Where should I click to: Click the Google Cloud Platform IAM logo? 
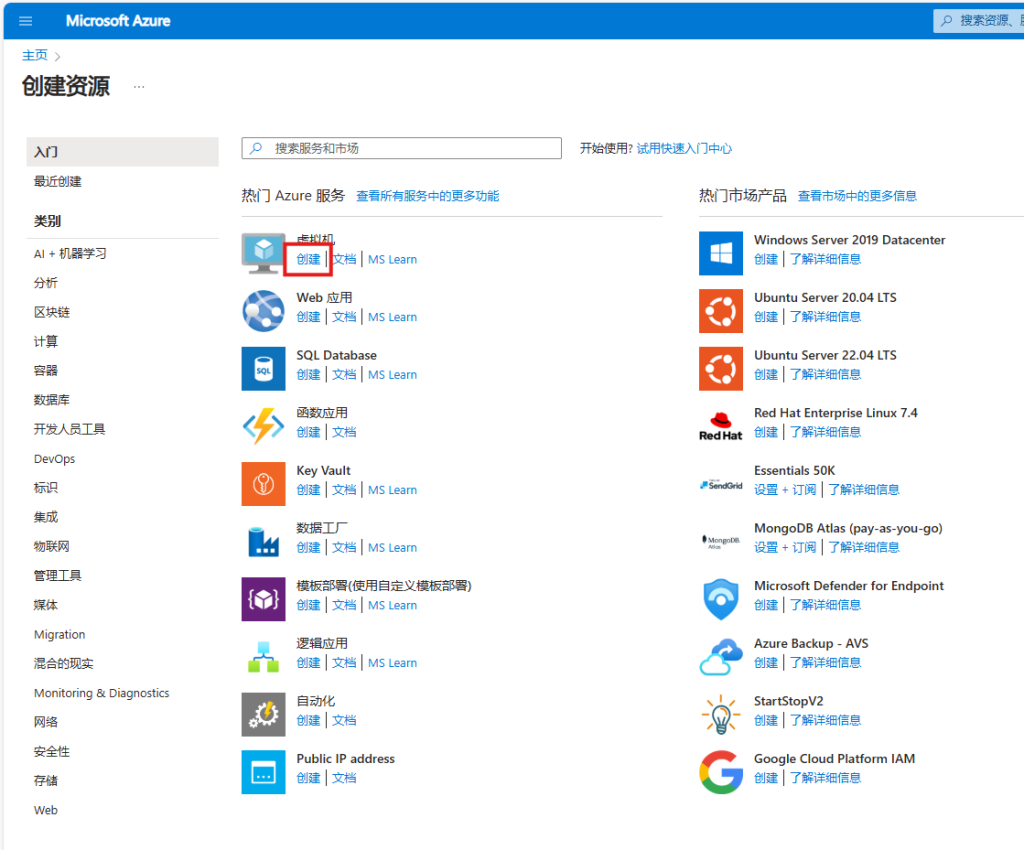[720, 772]
